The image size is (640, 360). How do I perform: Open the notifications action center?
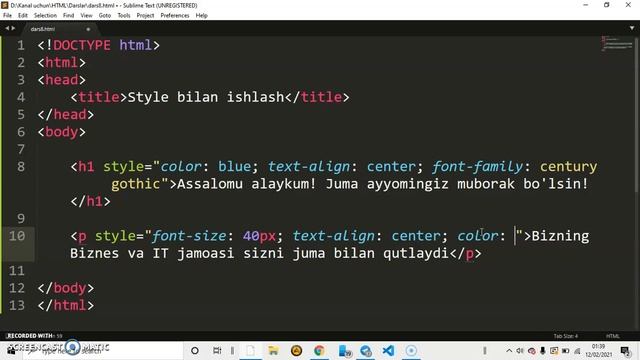click(625, 351)
